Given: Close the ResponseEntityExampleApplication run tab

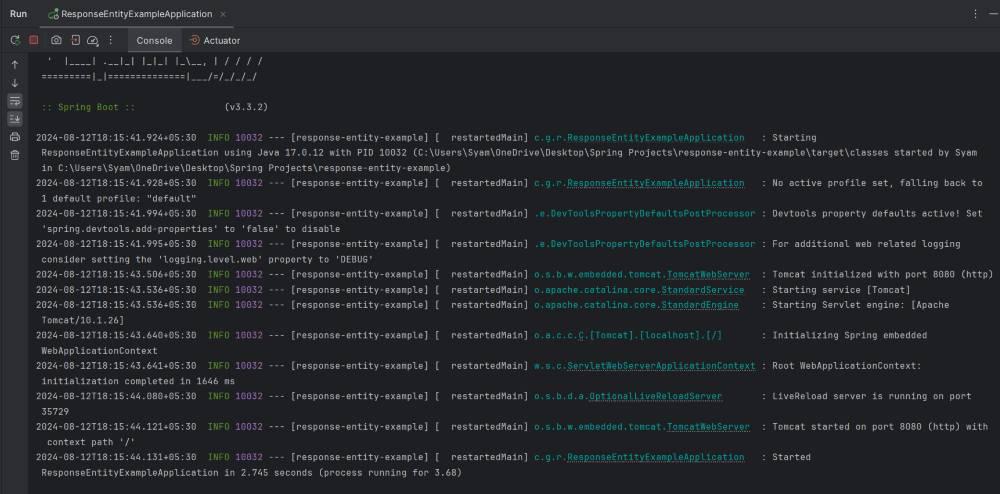Looking at the screenshot, I should 223,14.
